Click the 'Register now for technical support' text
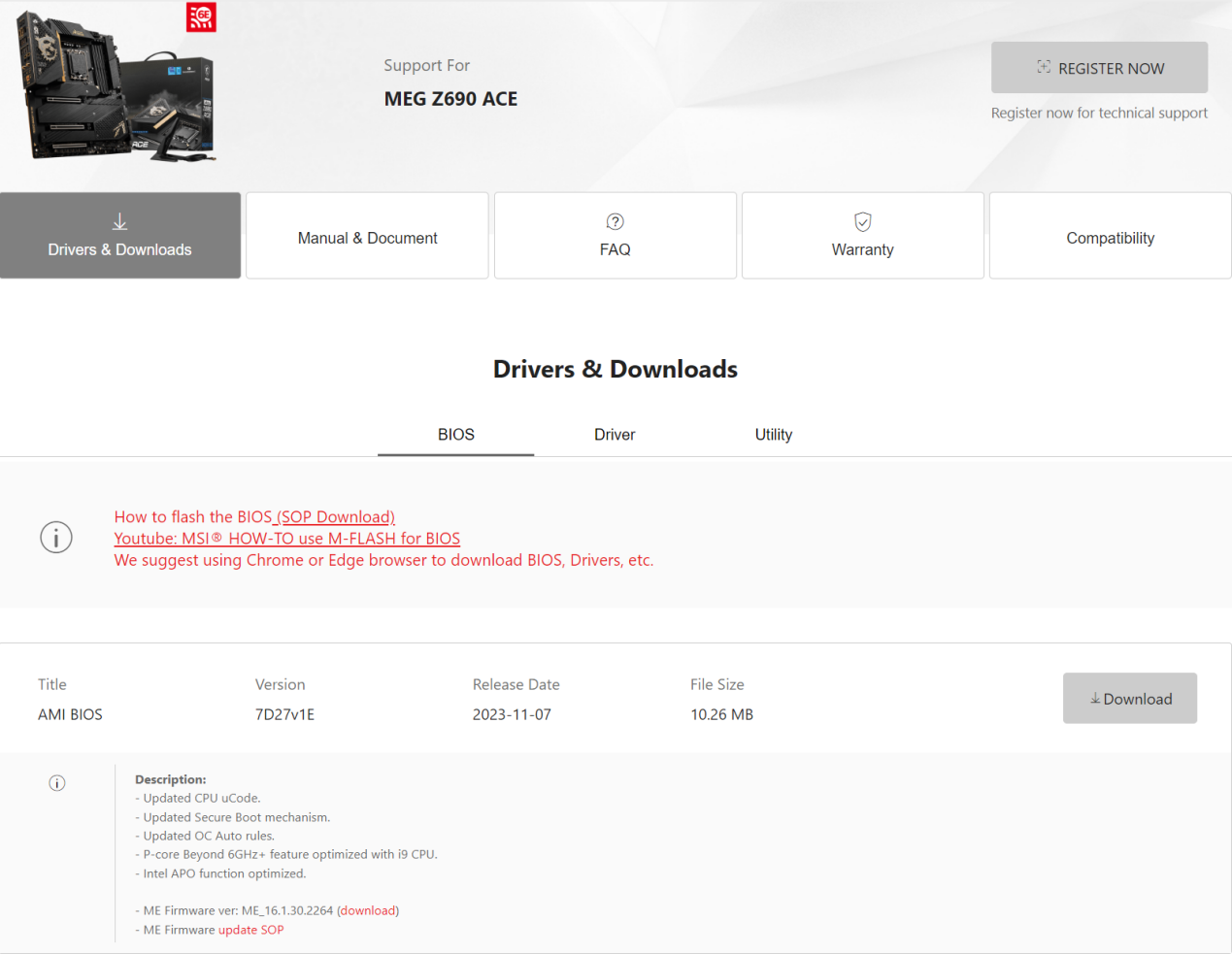This screenshot has width=1232, height=954. click(x=1099, y=113)
